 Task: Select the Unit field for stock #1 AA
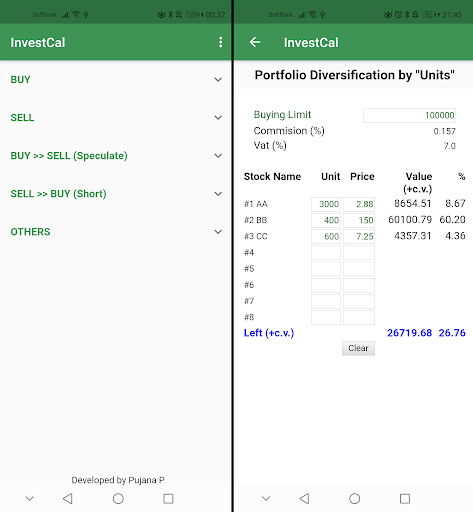[x=326, y=204]
